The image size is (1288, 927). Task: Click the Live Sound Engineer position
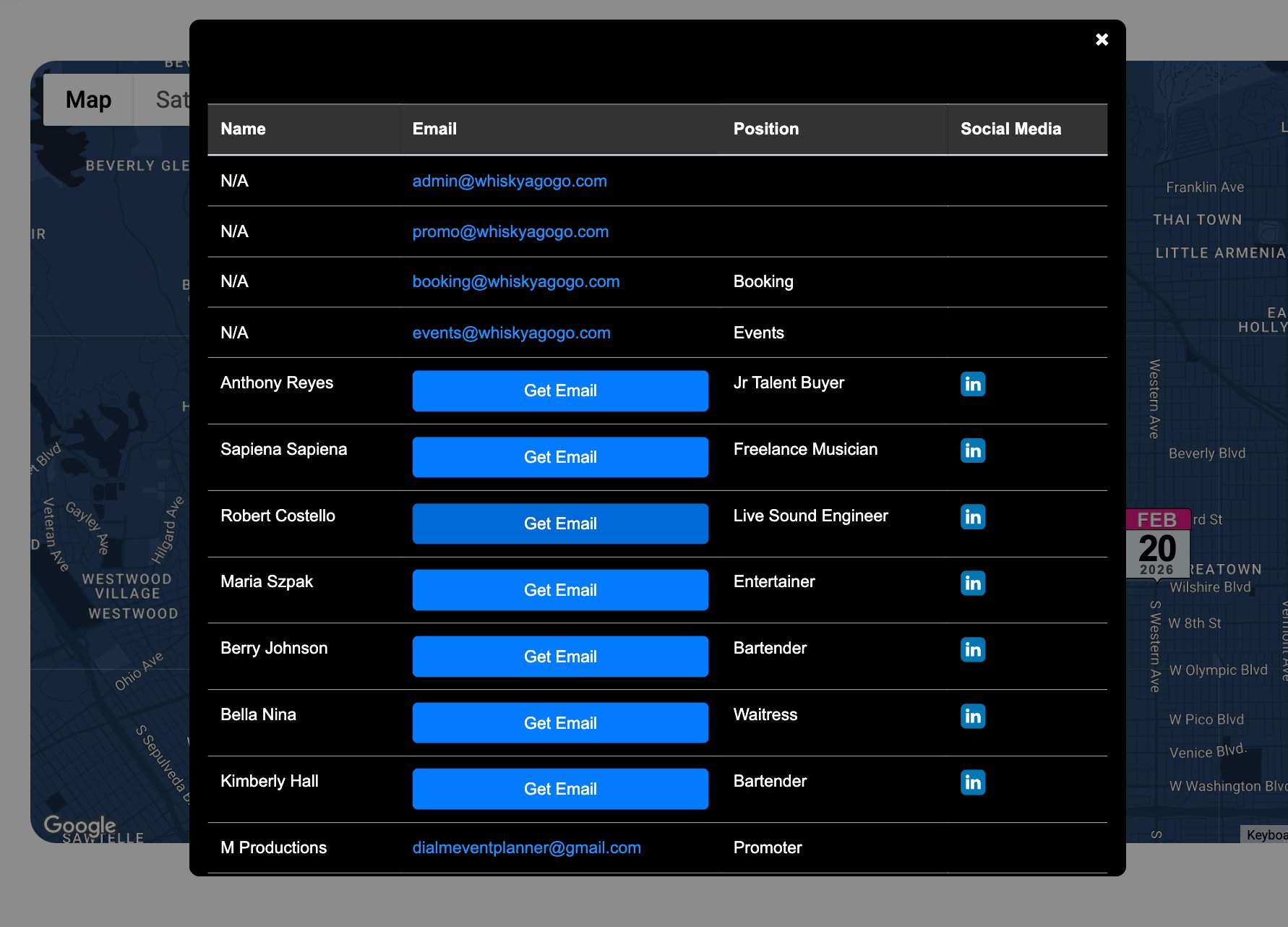[x=810, y=516]
